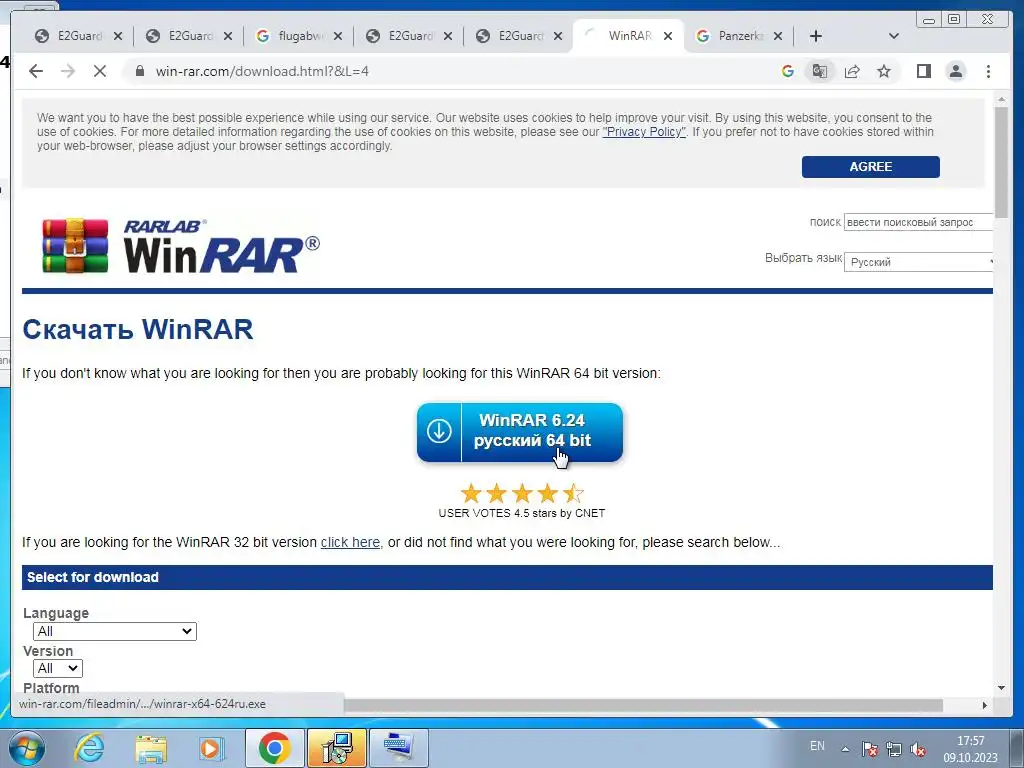Open the language selector Русский
The image size is (1024, 768).
(918, 262)
